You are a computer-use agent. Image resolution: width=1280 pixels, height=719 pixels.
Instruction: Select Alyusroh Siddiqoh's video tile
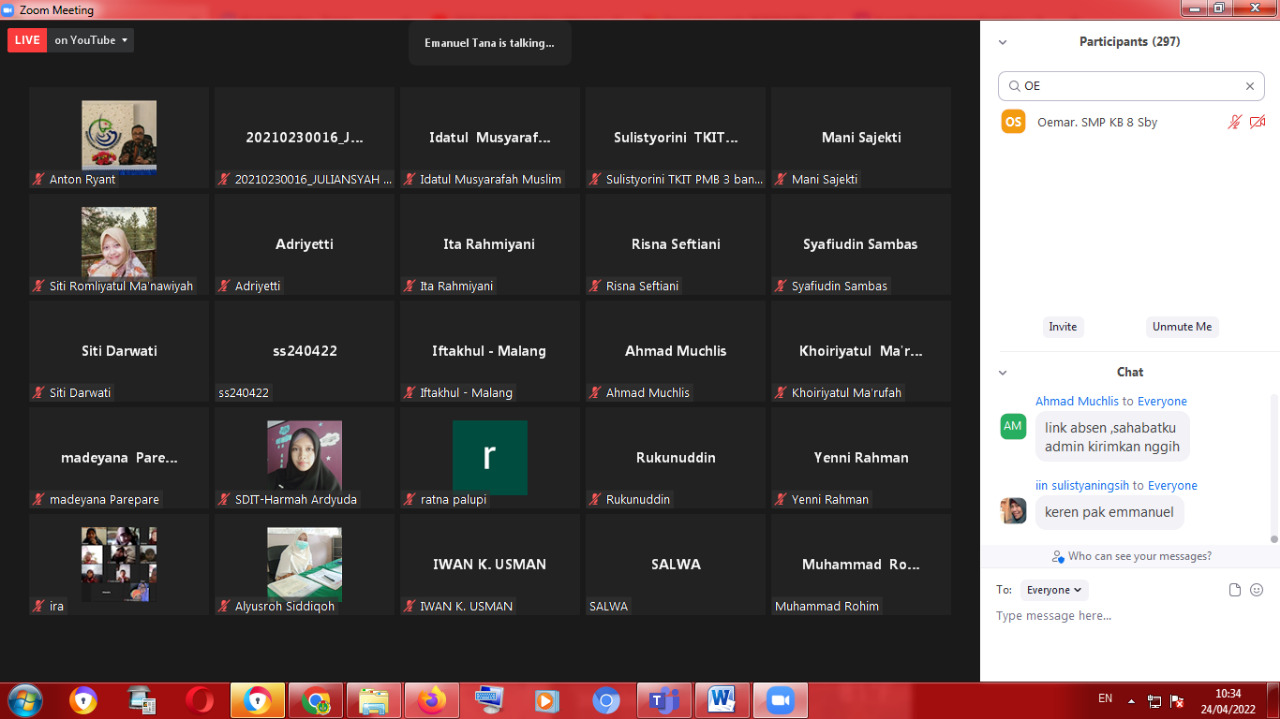[304, 565]
